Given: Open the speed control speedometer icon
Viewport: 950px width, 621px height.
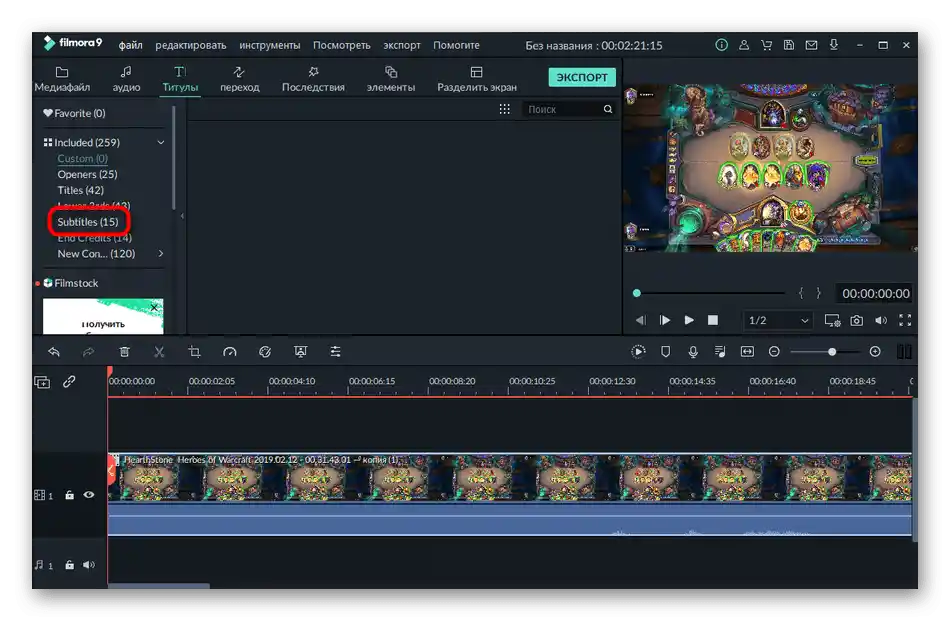Looking at the screenshot, I should click(230, 352).
